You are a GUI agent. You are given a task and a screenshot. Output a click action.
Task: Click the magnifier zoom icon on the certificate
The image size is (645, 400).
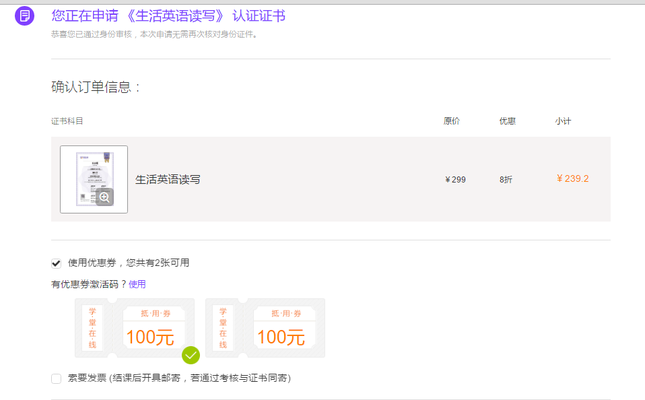click(x=104, y=197)
